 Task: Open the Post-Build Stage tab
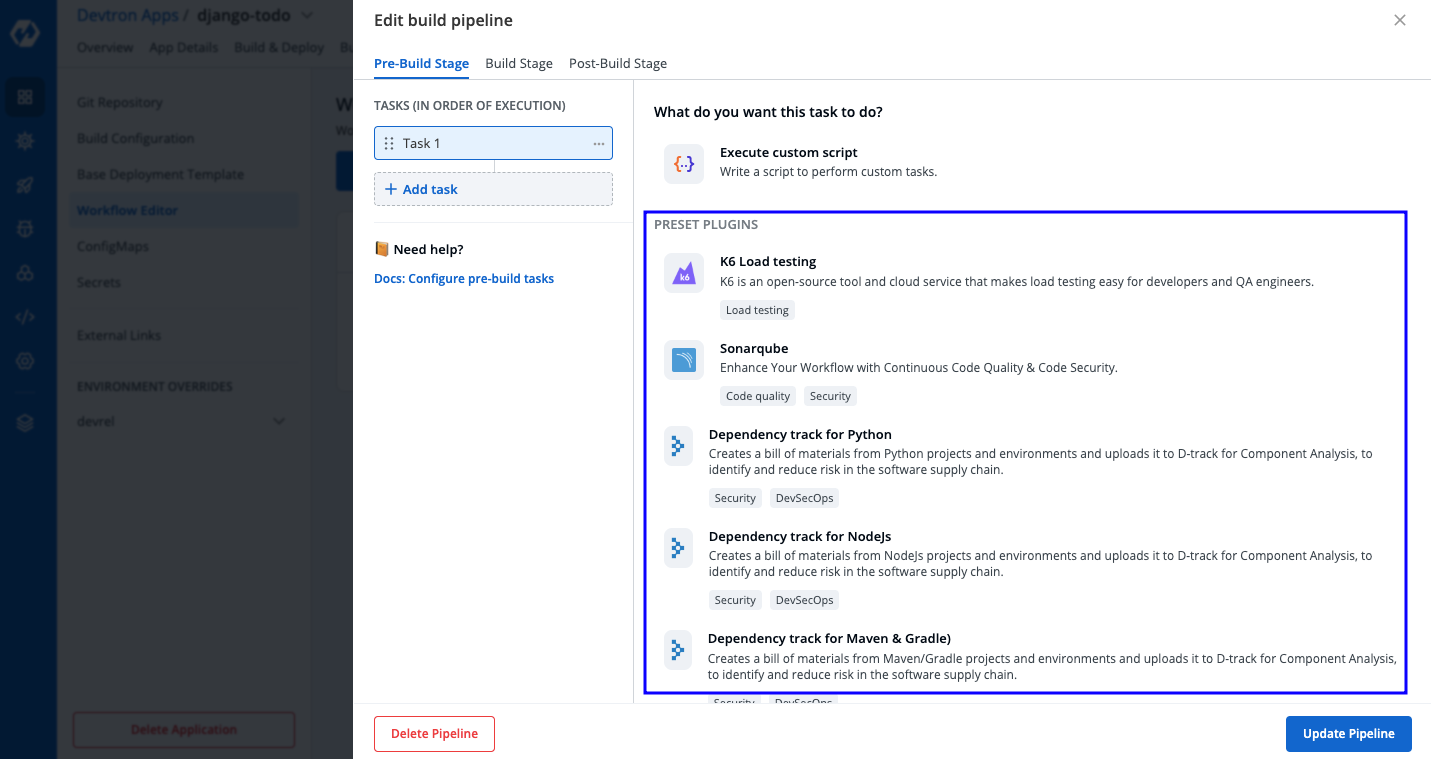tap(618, 63)
